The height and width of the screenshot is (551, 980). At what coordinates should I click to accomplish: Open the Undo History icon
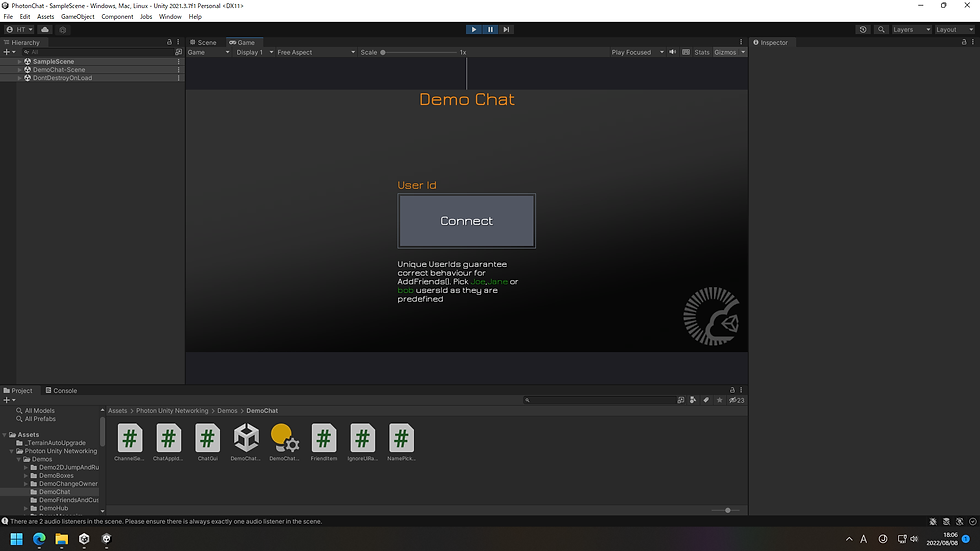[x=863, y=29]
